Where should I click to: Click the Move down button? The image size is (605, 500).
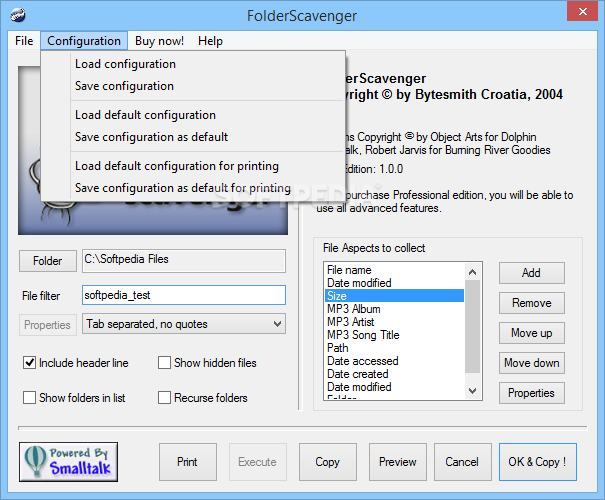pyautogui.click(x=531, y=363)
